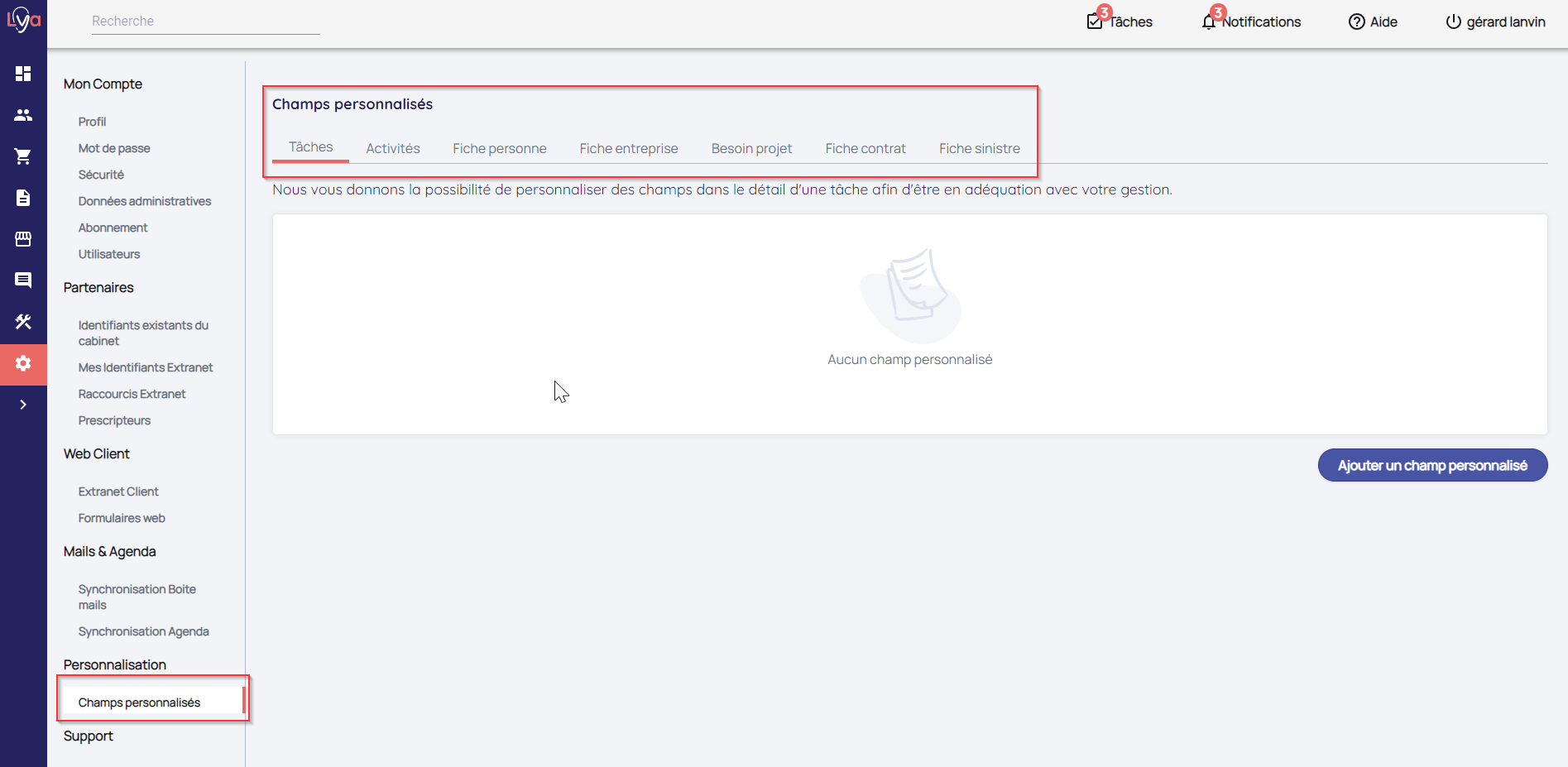Open the contacts people icon in sidebar

pyautogui.click(x=23, y=115)
